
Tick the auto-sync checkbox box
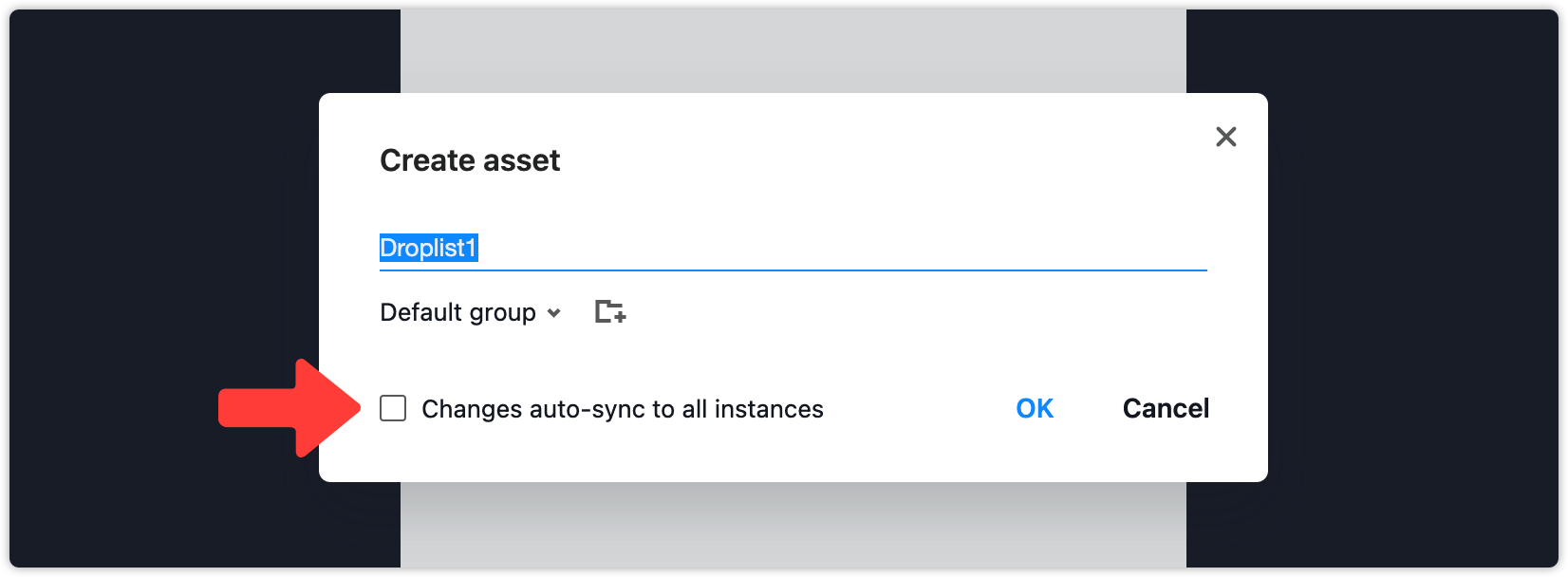tap(393, 408)
